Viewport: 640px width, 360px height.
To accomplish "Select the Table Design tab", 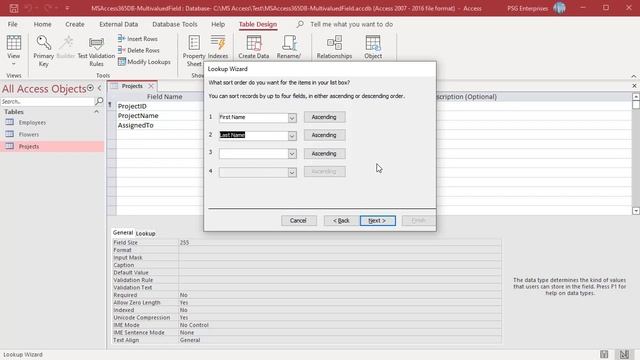I will 258,24.
